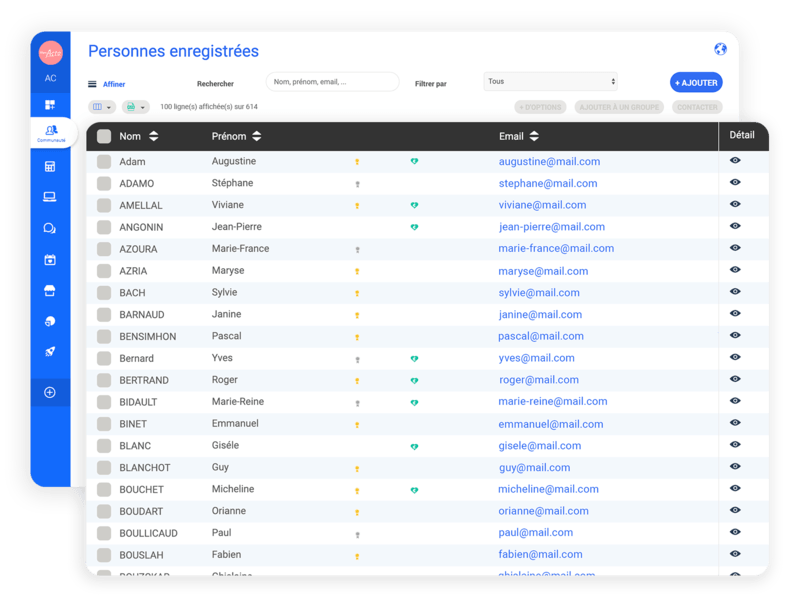Screen dimensions: 800x598
Task: Open email link viviane@mail.com
Action: coord(542,205)
